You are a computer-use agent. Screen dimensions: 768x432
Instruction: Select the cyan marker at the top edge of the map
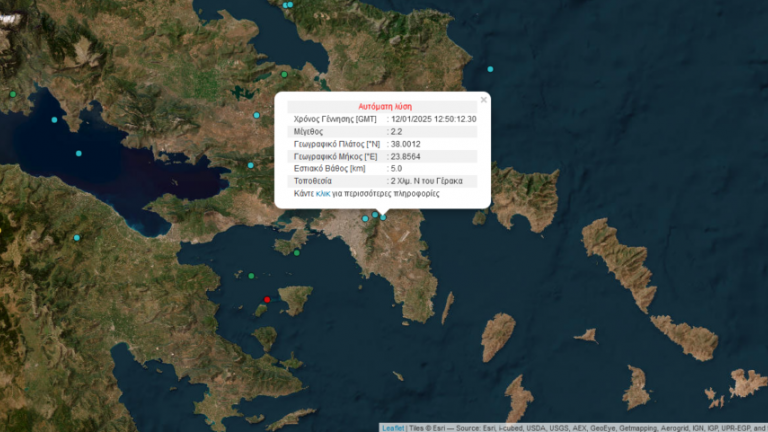coord(288,5)
